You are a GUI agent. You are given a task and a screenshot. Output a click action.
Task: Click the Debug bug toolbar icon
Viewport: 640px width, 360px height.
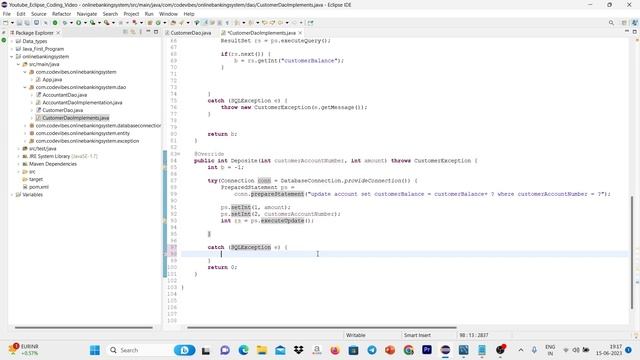tap(64, 23)
